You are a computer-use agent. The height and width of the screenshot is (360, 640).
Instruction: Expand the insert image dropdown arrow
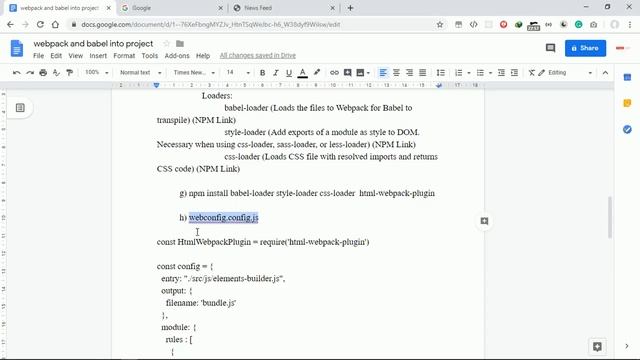click(x=368, y=73)
